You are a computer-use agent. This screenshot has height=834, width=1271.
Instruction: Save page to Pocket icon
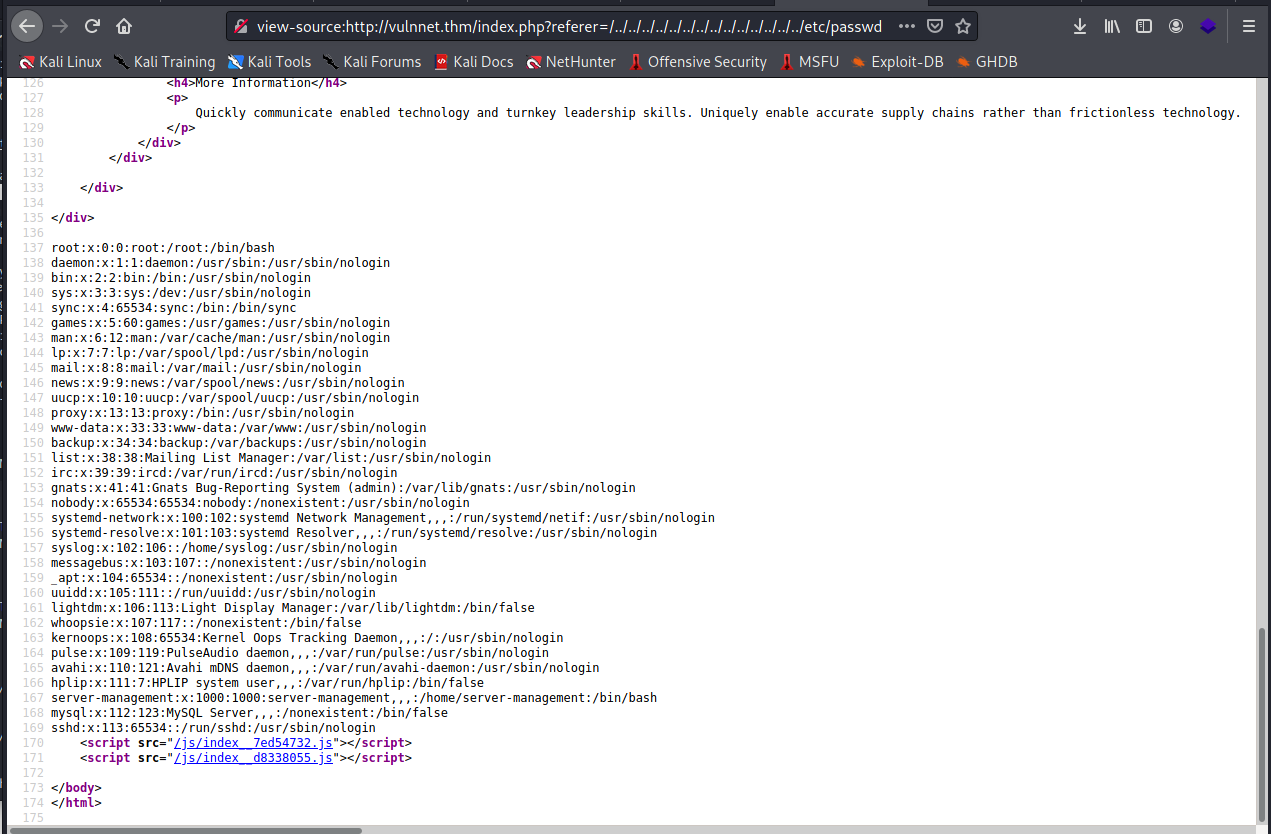pos(934,26)
